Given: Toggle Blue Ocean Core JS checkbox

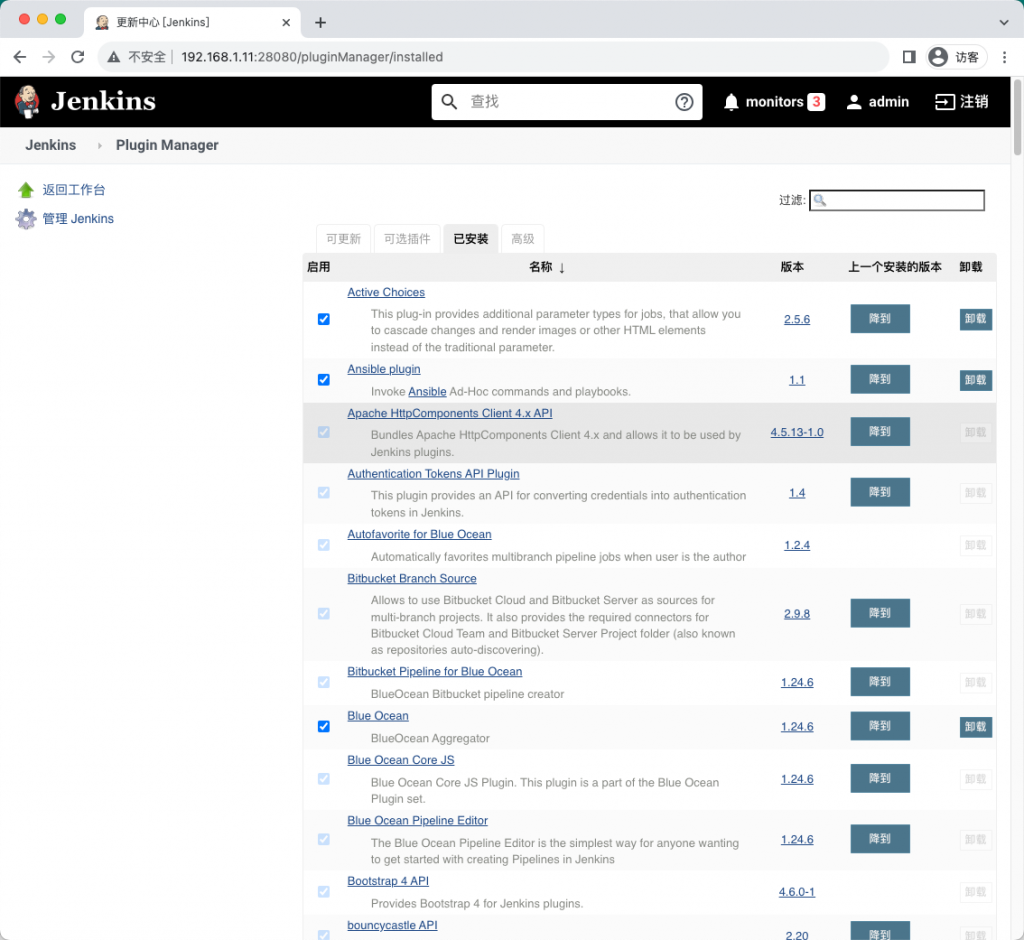Looking at the screenshot, I should coord(323,779).
